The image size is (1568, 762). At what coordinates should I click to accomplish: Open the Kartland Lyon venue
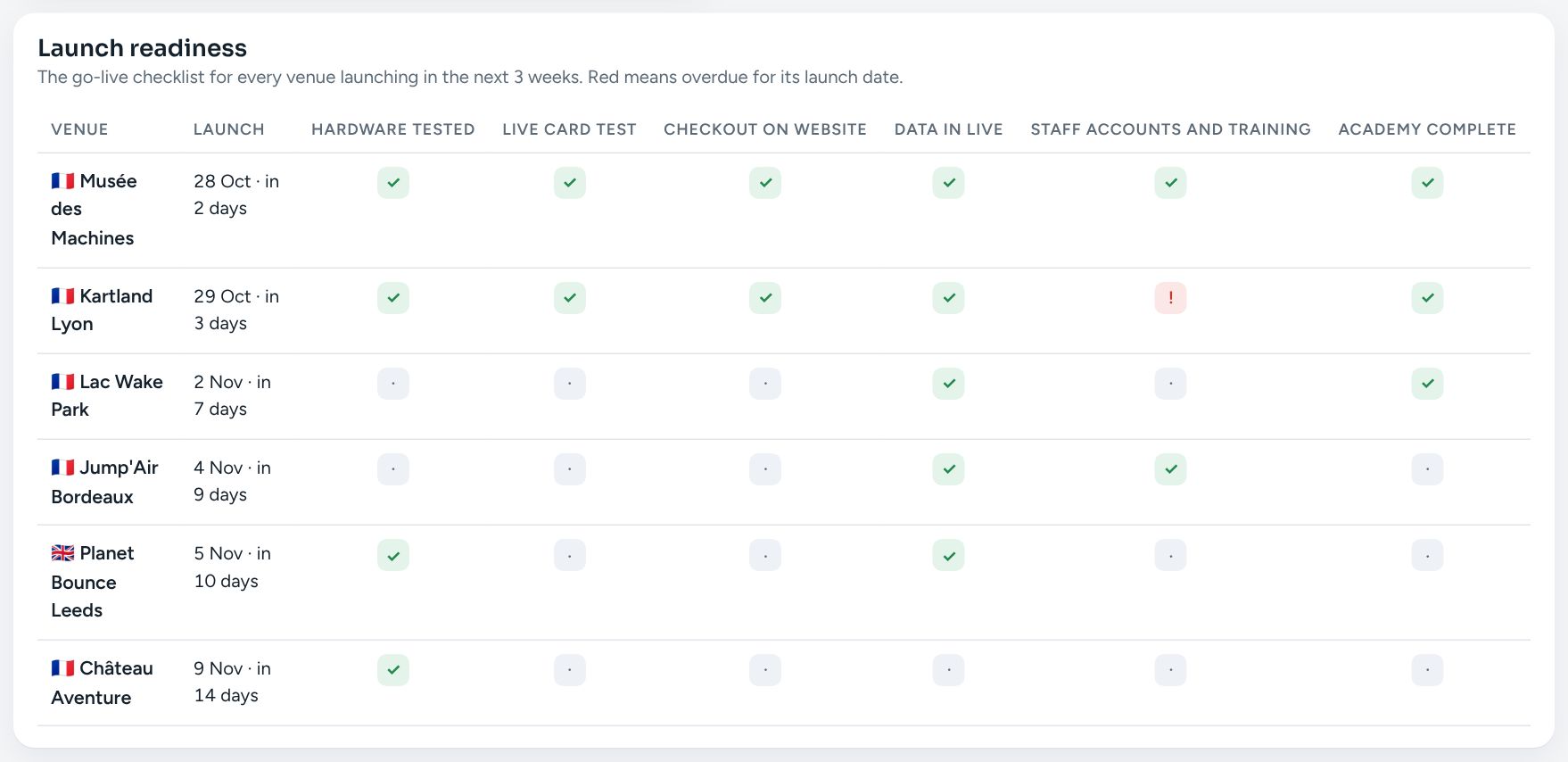click(x=102, y=310)
